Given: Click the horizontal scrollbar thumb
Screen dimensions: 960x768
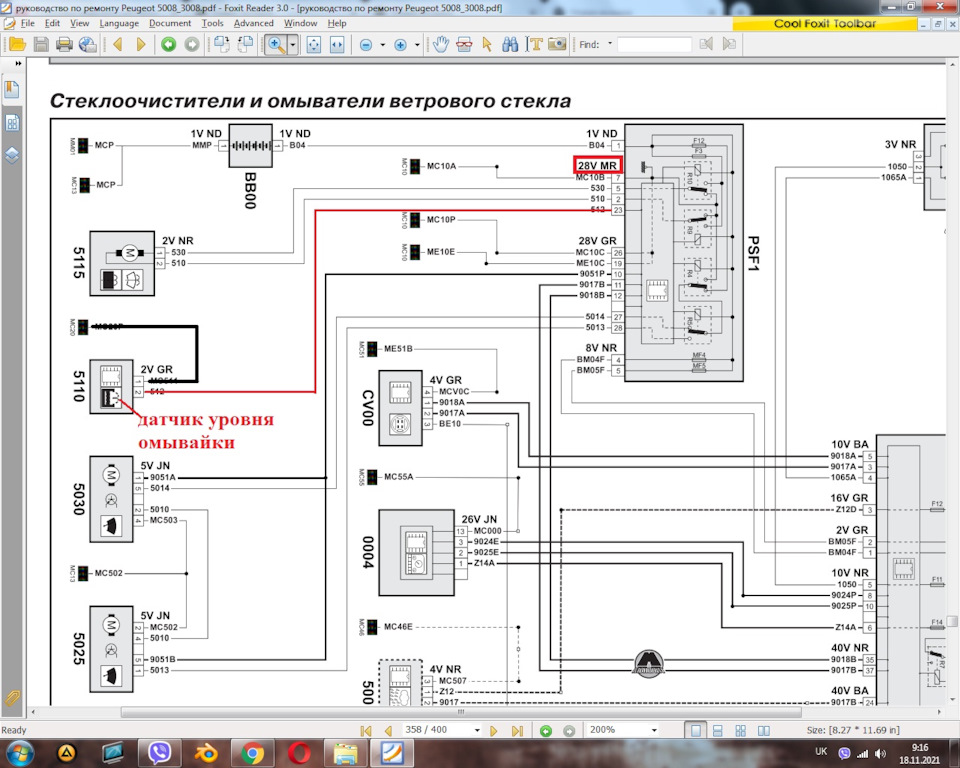Looking at the screenshot, I should 461,712.
